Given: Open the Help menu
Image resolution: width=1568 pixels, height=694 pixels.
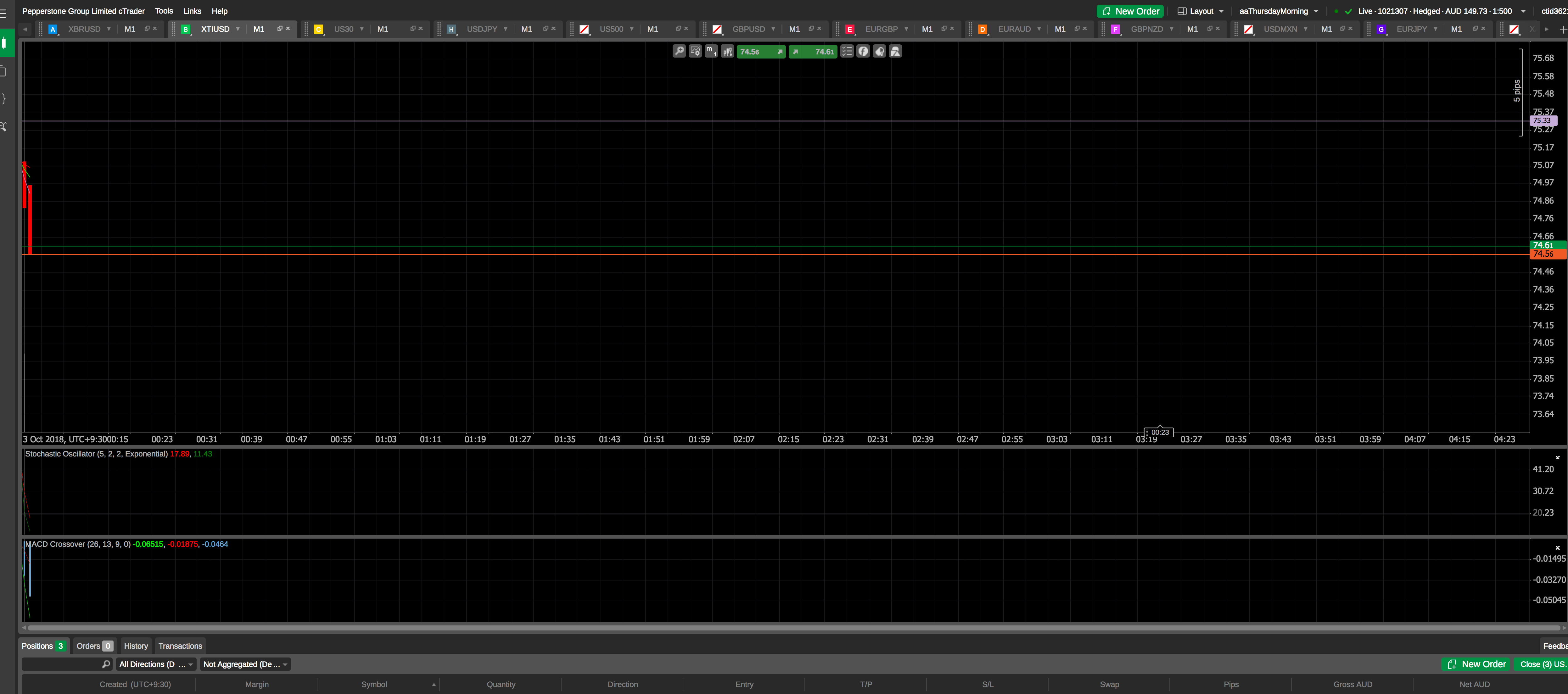Looking at the screenshot, I should pos(220,11).
